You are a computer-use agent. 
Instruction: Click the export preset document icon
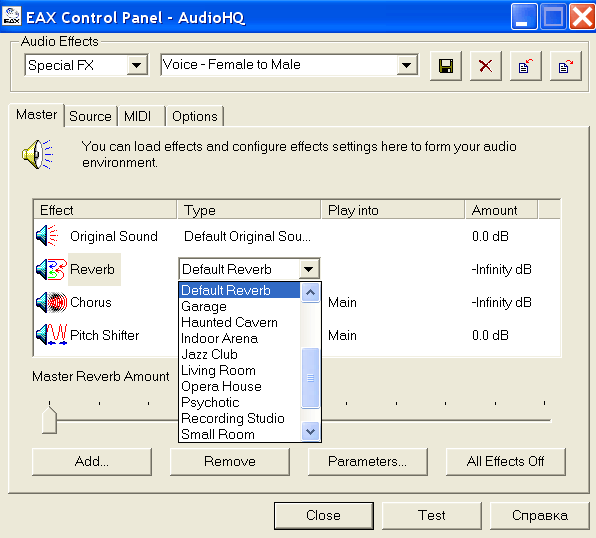click(566, 66)
